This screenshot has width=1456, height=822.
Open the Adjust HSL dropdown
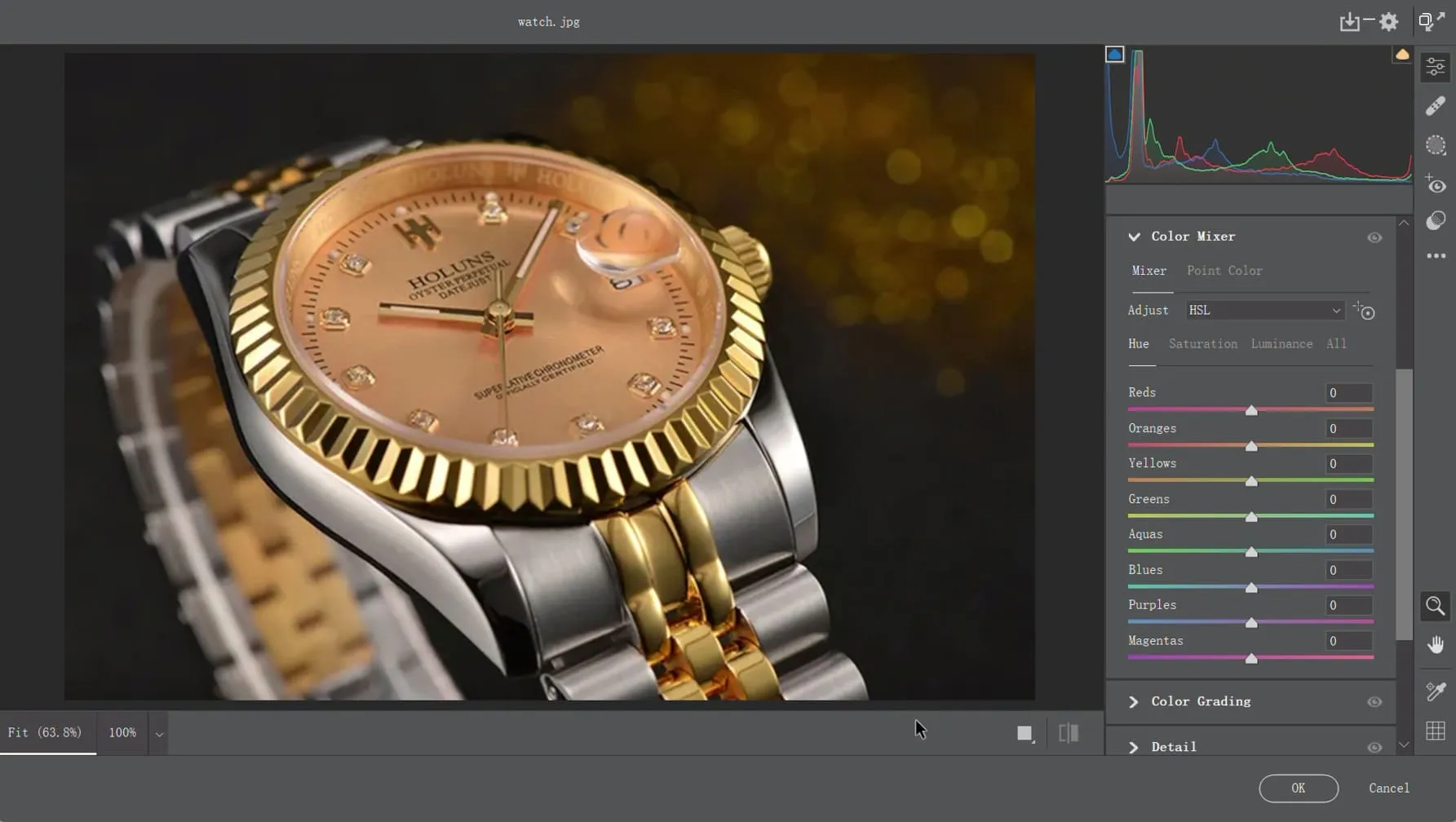(1263, 310)
